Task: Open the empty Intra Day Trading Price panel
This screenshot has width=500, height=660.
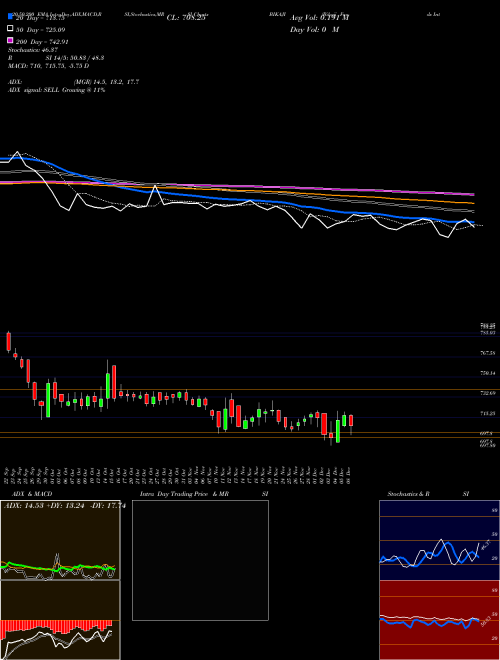Action: [x=200, y=560]
